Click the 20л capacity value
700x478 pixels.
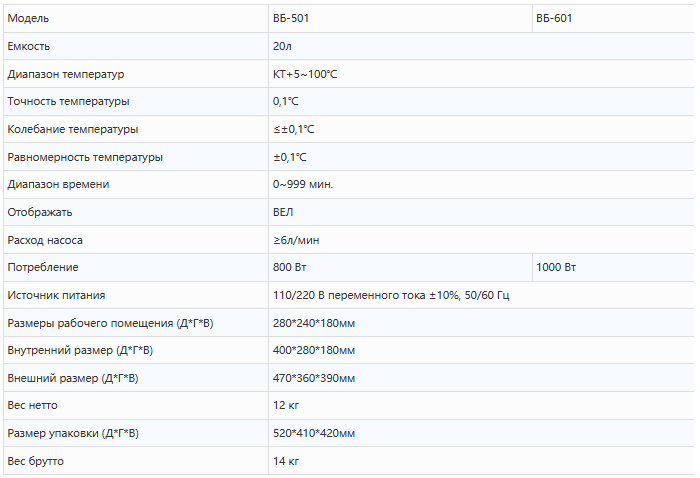[x=282, y=47]
